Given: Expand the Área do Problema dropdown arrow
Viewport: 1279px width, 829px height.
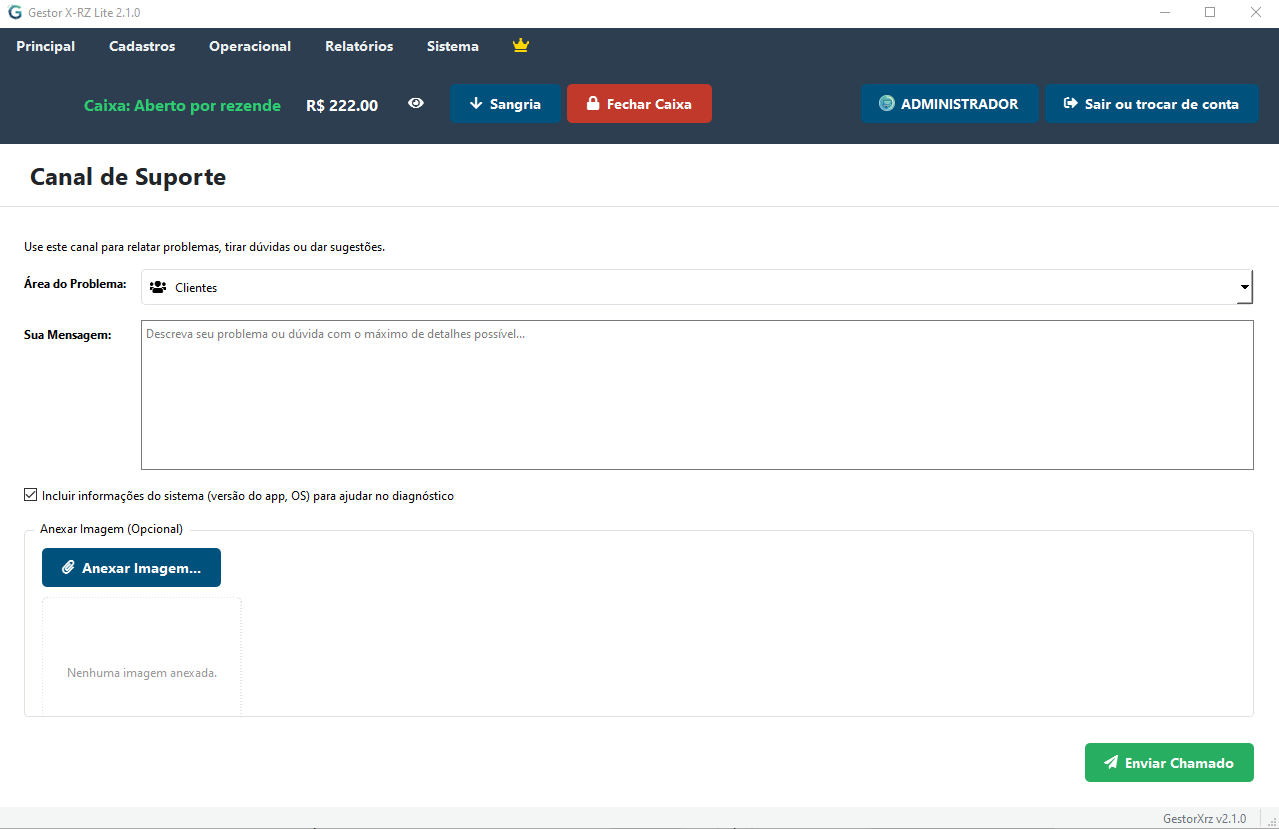Looking at the screenshot, I should (x=1244, y=288).
